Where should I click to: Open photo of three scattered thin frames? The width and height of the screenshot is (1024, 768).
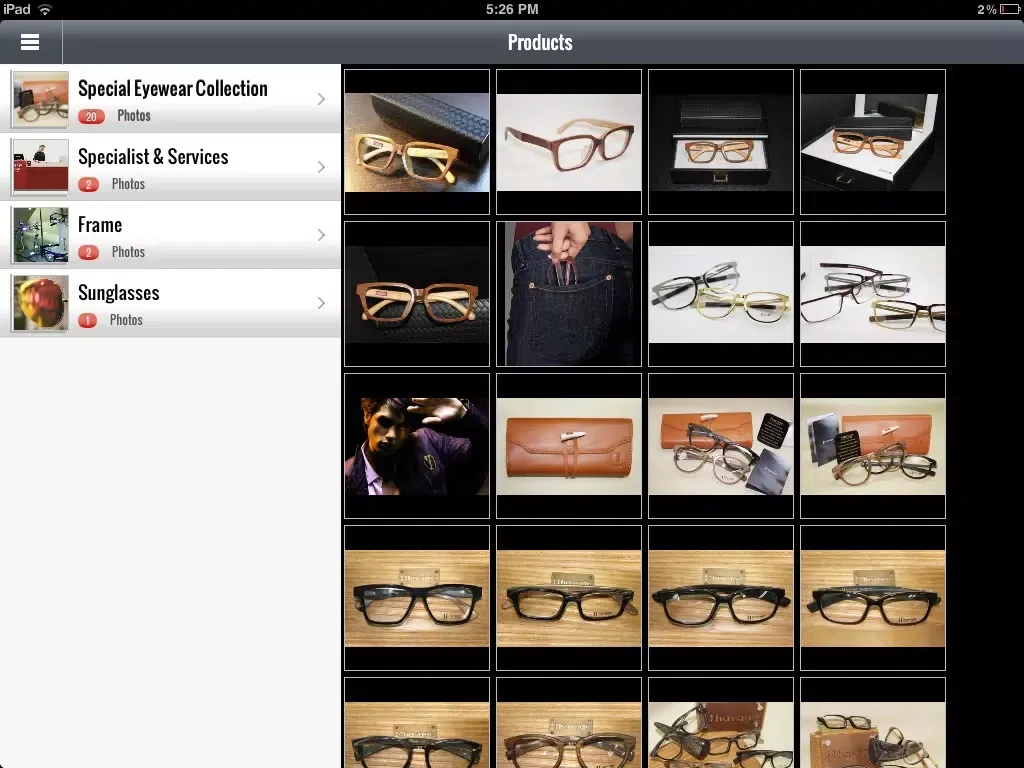tap(873, 294)
